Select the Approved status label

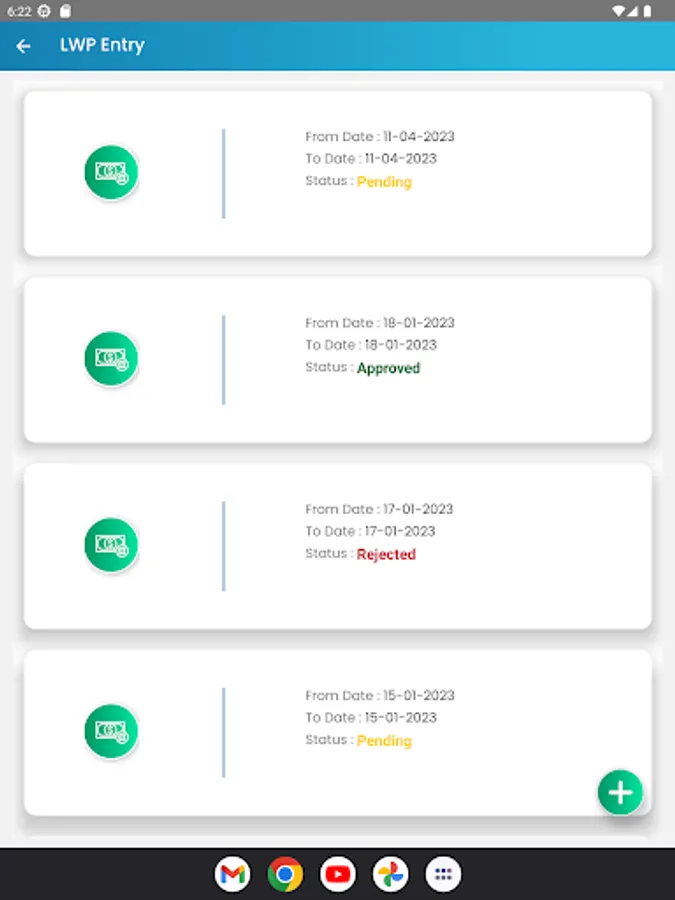pos(388,368)
